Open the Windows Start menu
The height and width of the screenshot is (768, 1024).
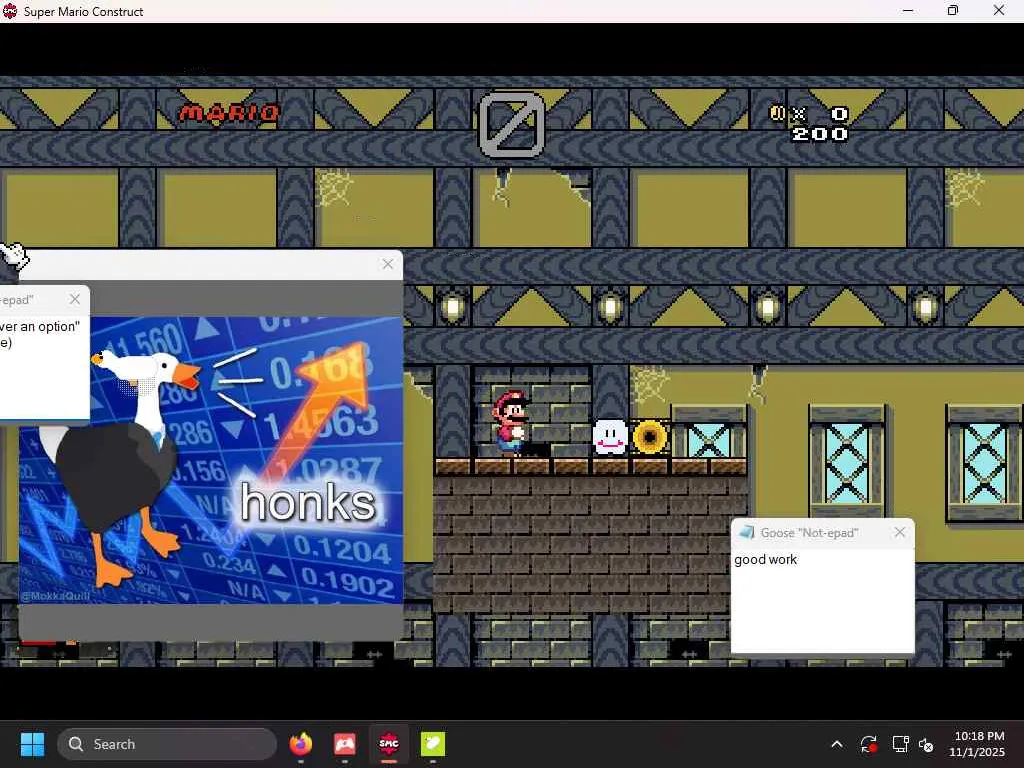coord(32,744)
